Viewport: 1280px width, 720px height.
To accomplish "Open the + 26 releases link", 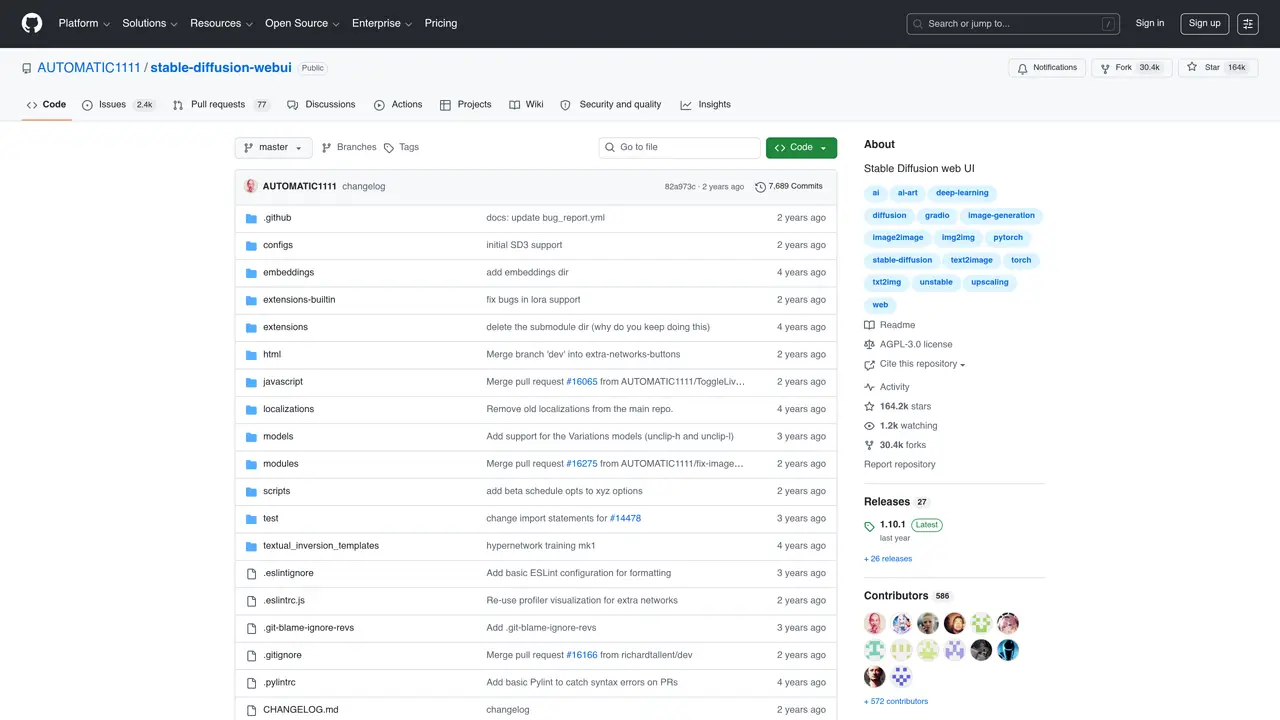I will point(888,559).
